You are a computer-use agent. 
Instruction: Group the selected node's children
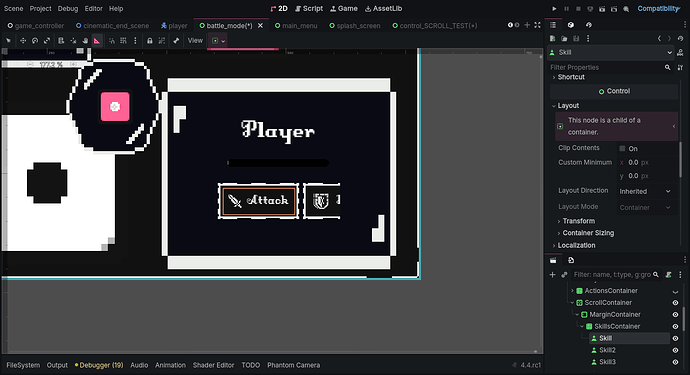[161, 40]
